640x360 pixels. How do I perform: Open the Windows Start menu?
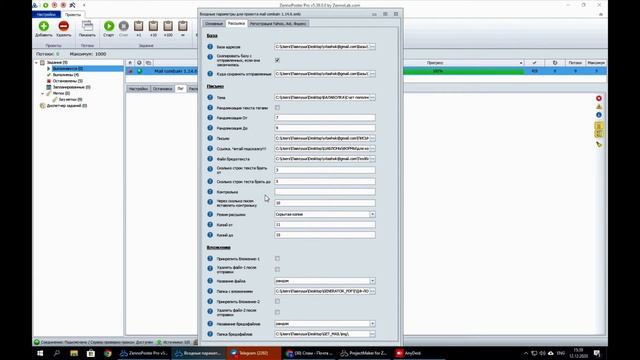(x=40, y=353)
